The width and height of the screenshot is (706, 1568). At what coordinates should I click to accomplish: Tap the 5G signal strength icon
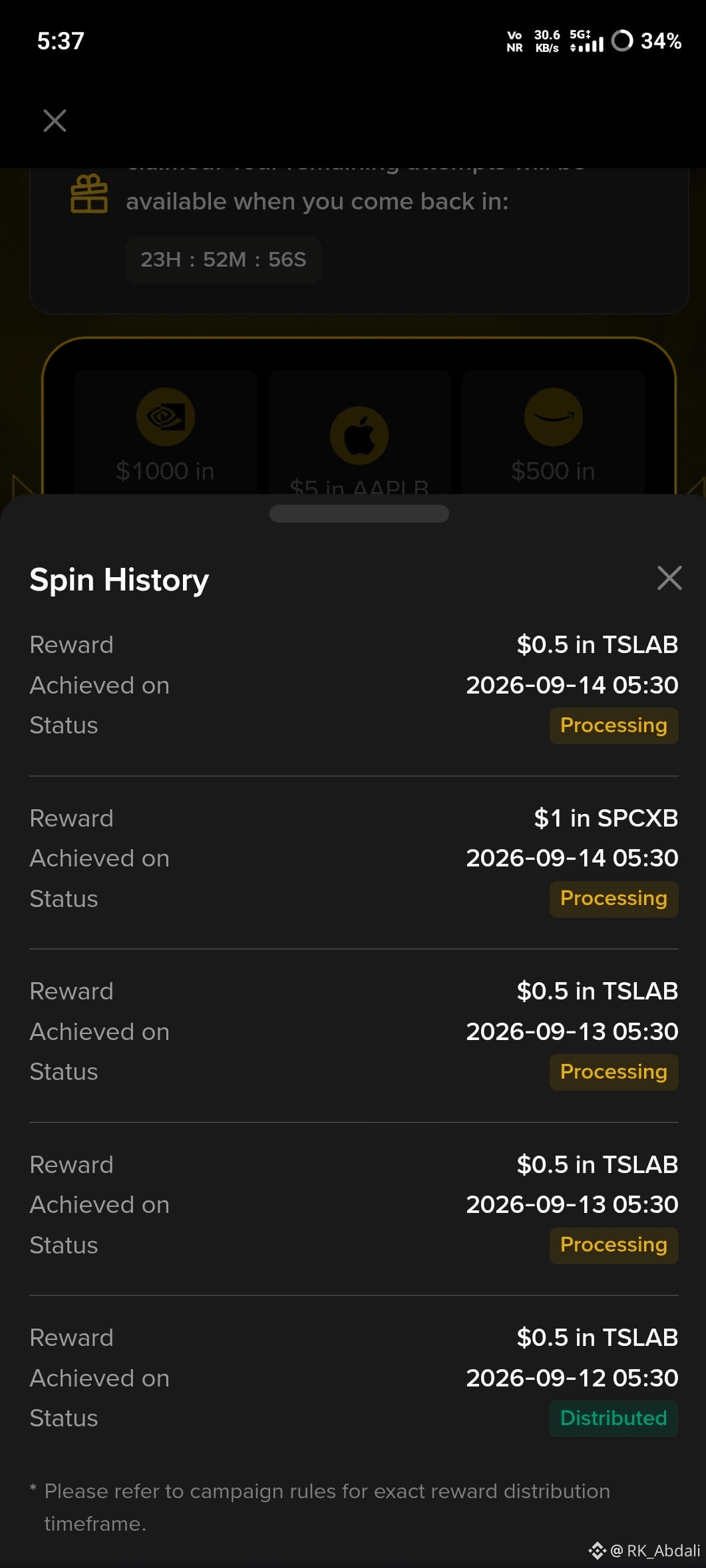coord(586,41)
